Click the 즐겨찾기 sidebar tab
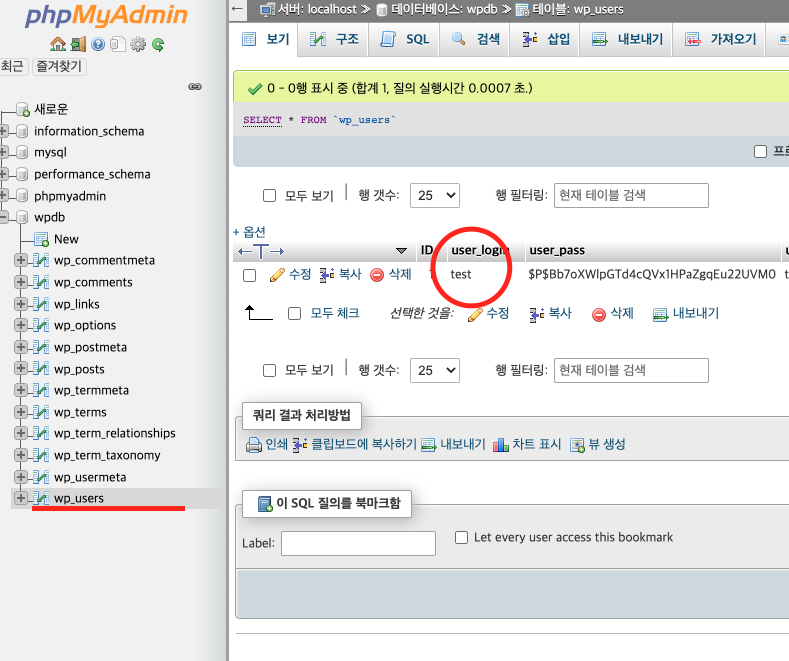Screen dimensions: 789x661 (59, 66)
